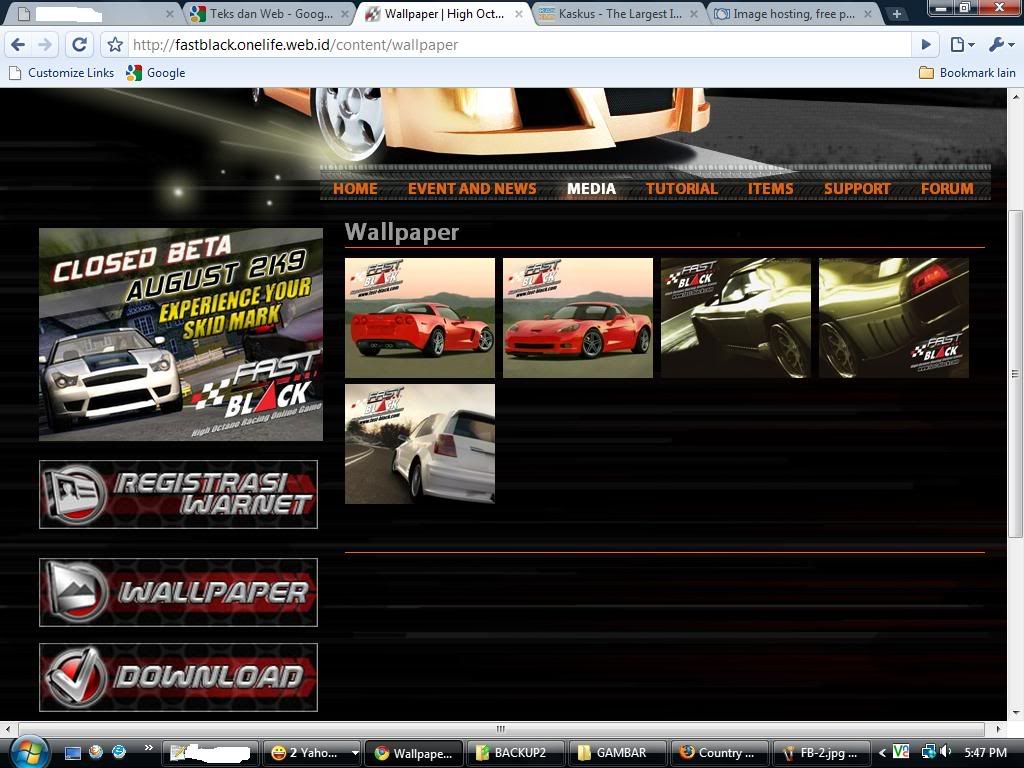
Task: Go to HOME in the site menu
Action: pos(355,189)
